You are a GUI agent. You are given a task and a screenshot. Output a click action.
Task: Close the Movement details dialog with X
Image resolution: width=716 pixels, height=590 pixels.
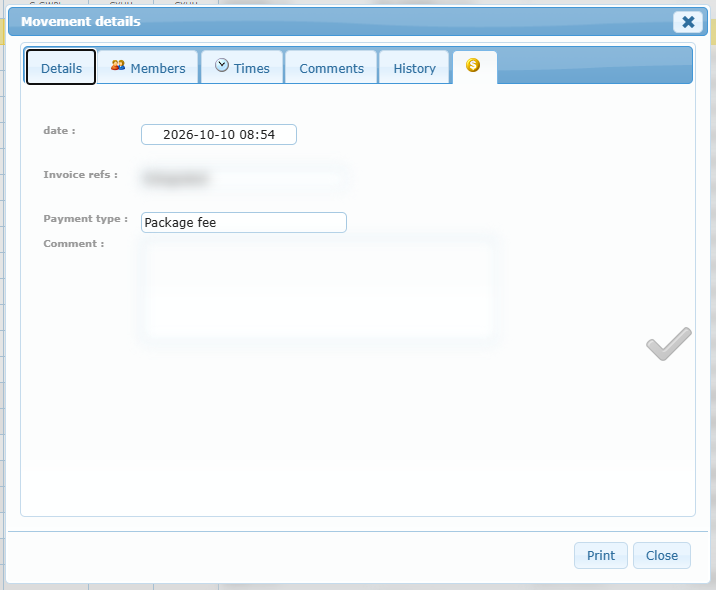point(688,22)
